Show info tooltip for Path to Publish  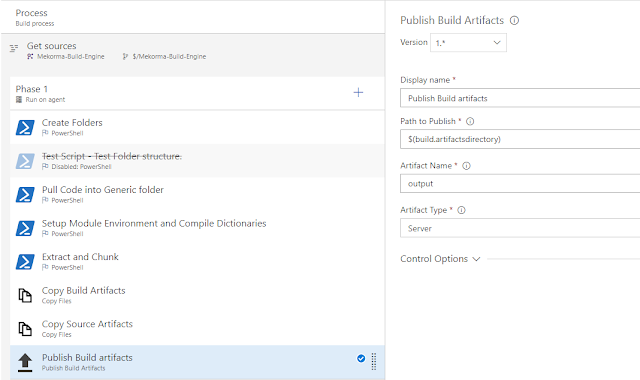(x=470, y=121)
